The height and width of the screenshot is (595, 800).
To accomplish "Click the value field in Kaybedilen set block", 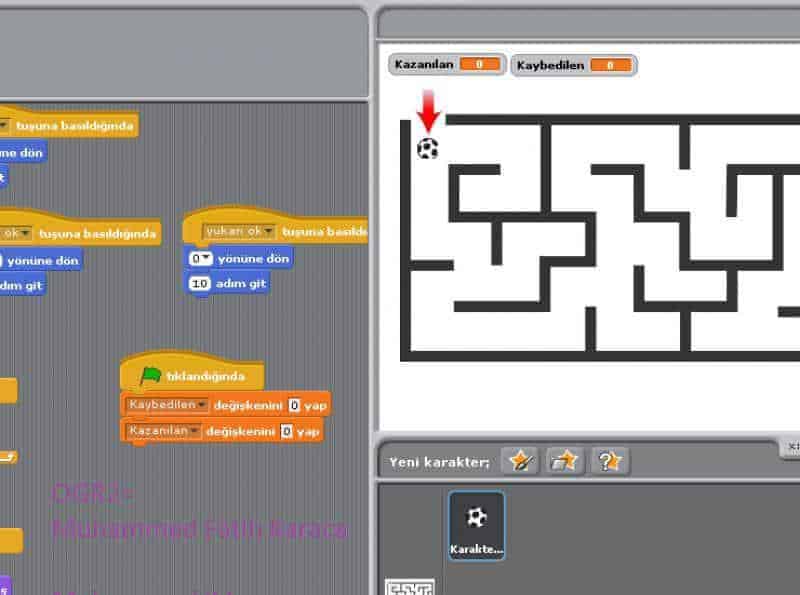I will [x=294, y=405].
